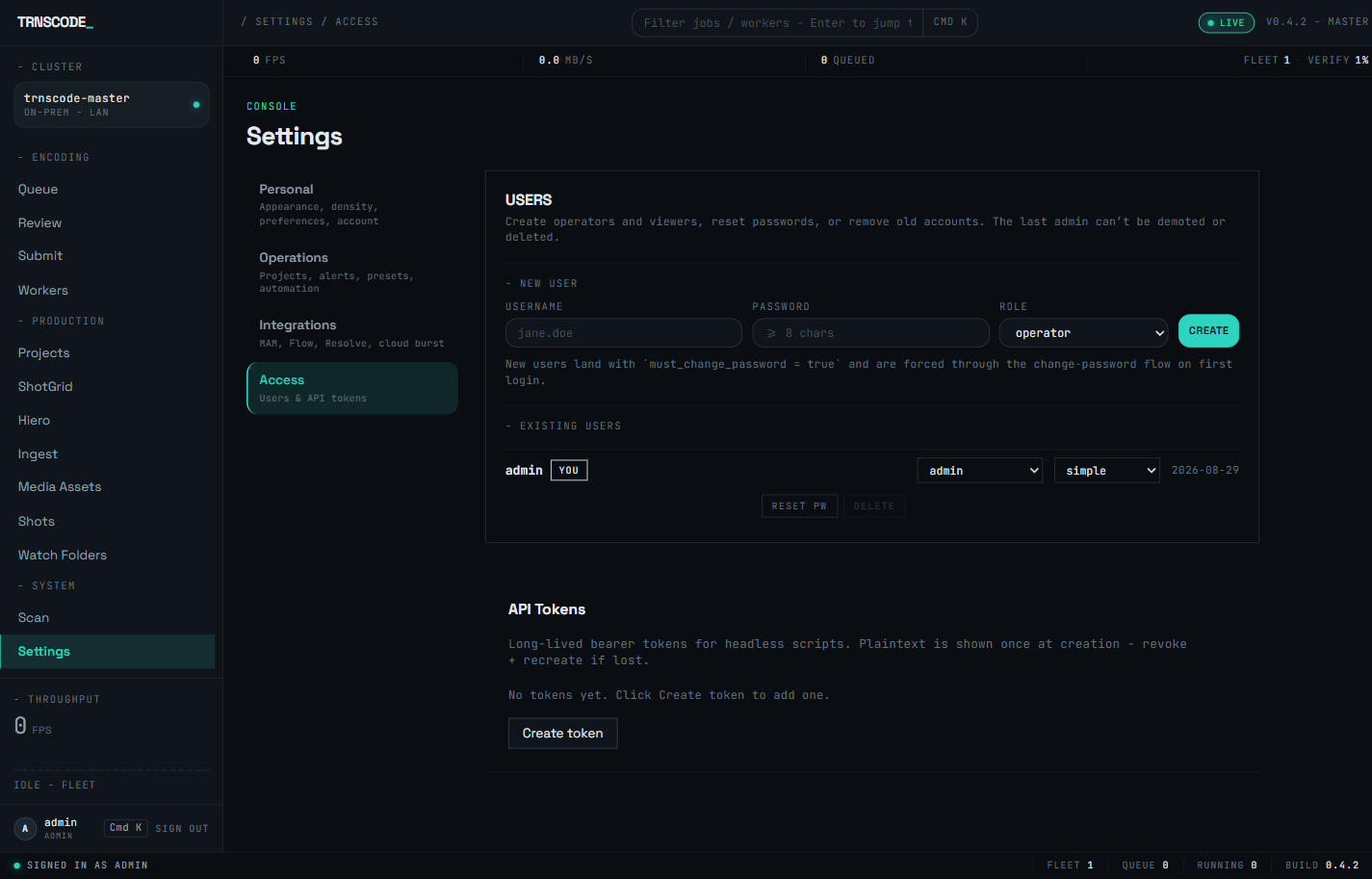Open Hiero in the sidebar
The height and width of the screenshot is (879, 1372).
(34, 420)
